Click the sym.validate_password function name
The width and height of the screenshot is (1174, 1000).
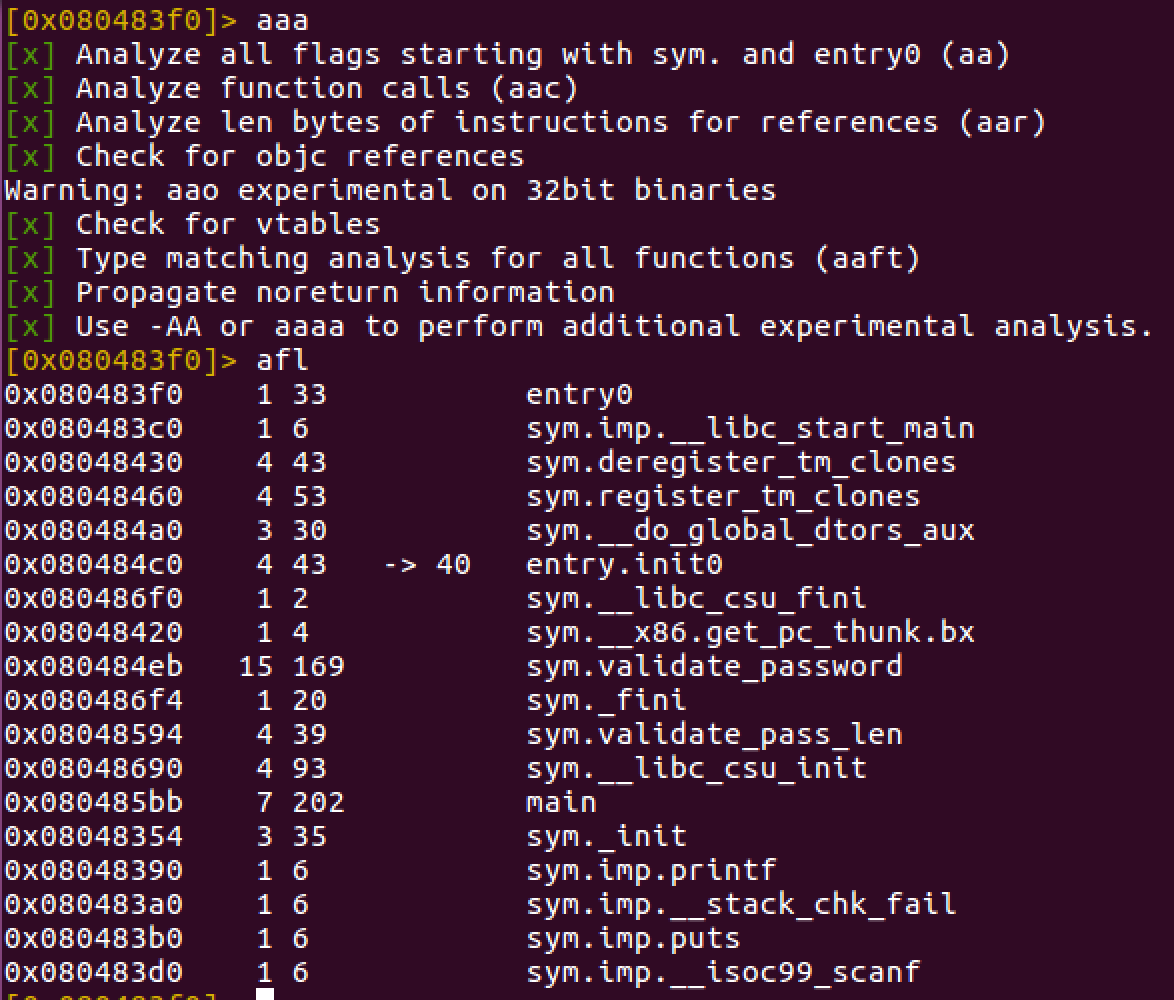[x=714, y=666]
